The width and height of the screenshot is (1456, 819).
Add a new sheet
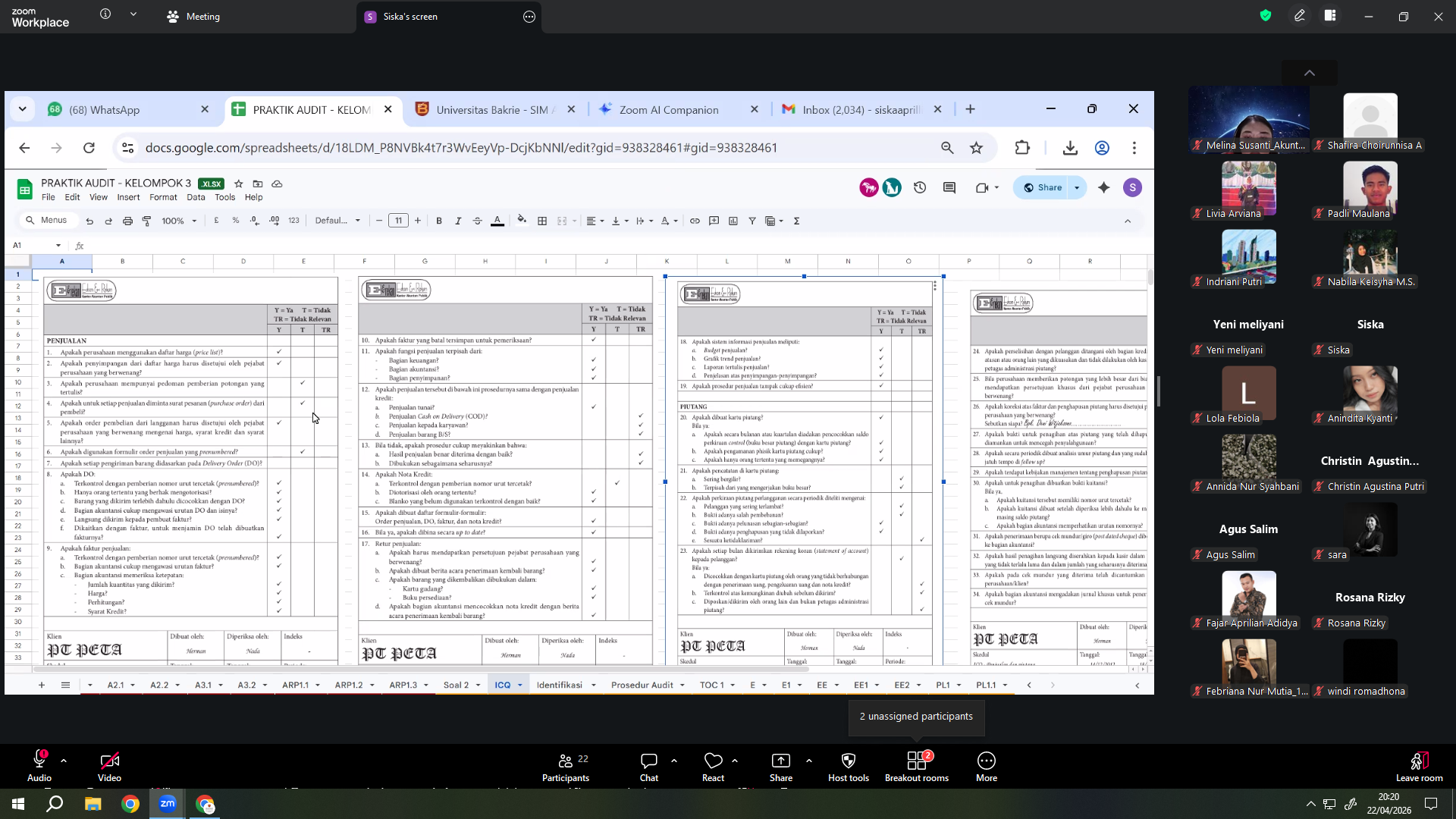42,685
